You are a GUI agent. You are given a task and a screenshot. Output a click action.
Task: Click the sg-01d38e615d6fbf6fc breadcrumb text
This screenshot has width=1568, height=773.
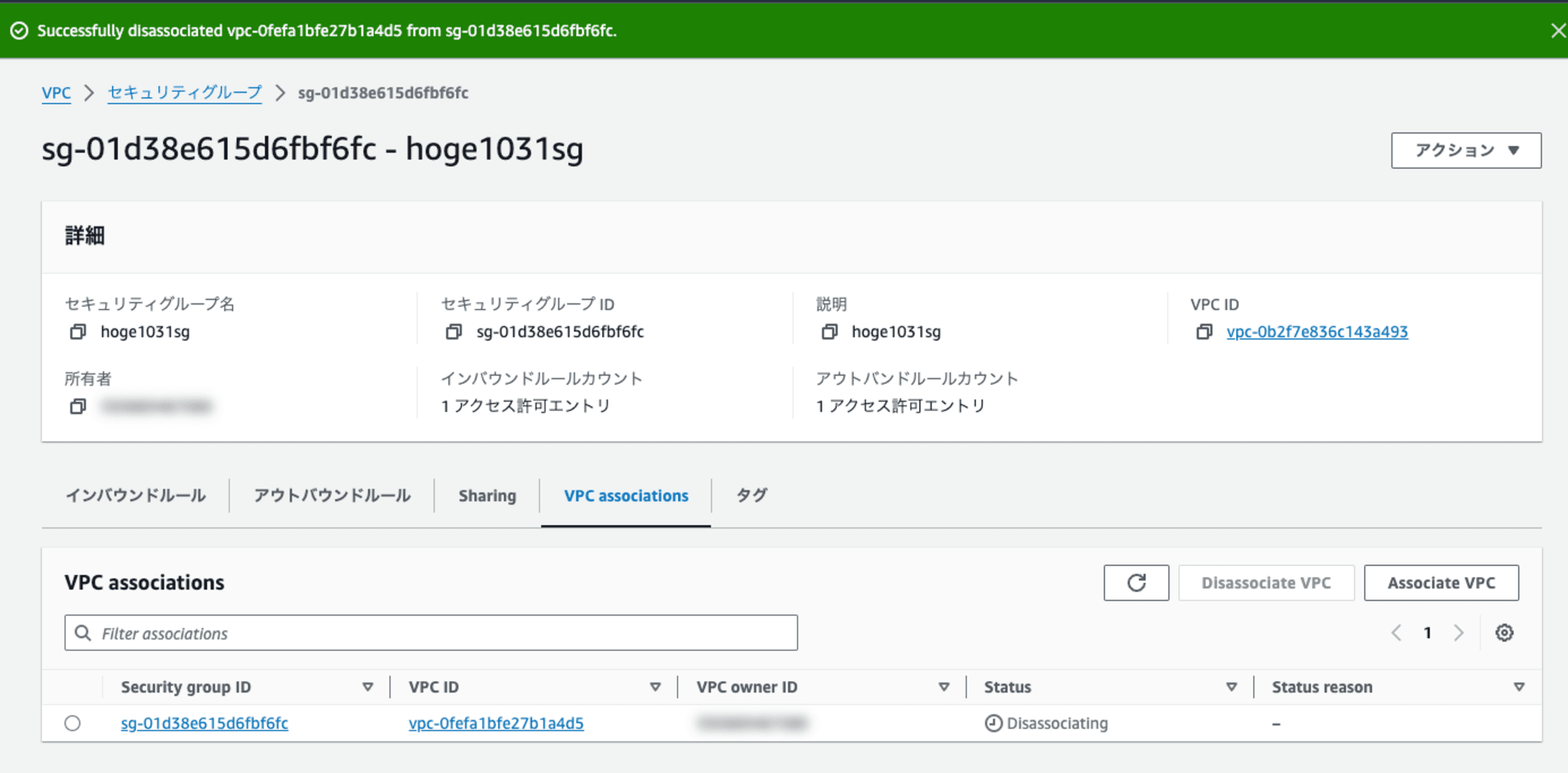click(x=383, y=93)
